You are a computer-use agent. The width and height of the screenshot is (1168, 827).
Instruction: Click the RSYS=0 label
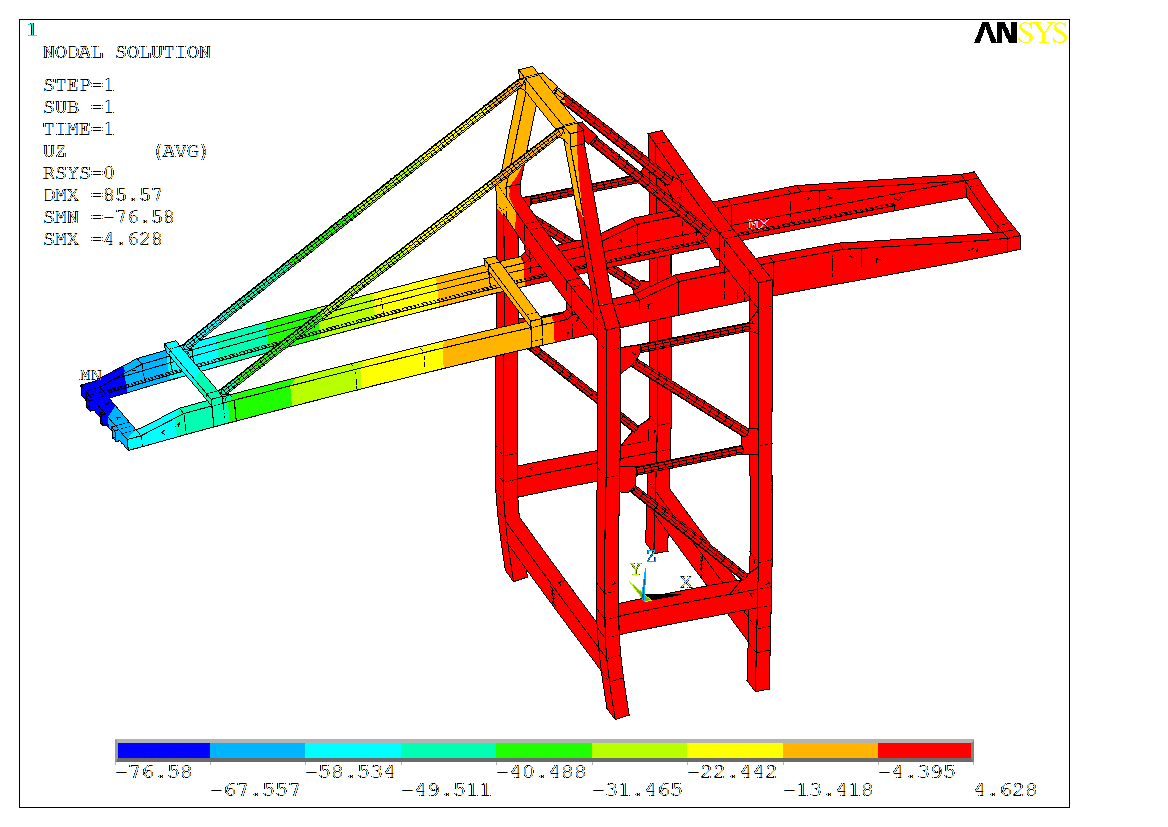78,173
